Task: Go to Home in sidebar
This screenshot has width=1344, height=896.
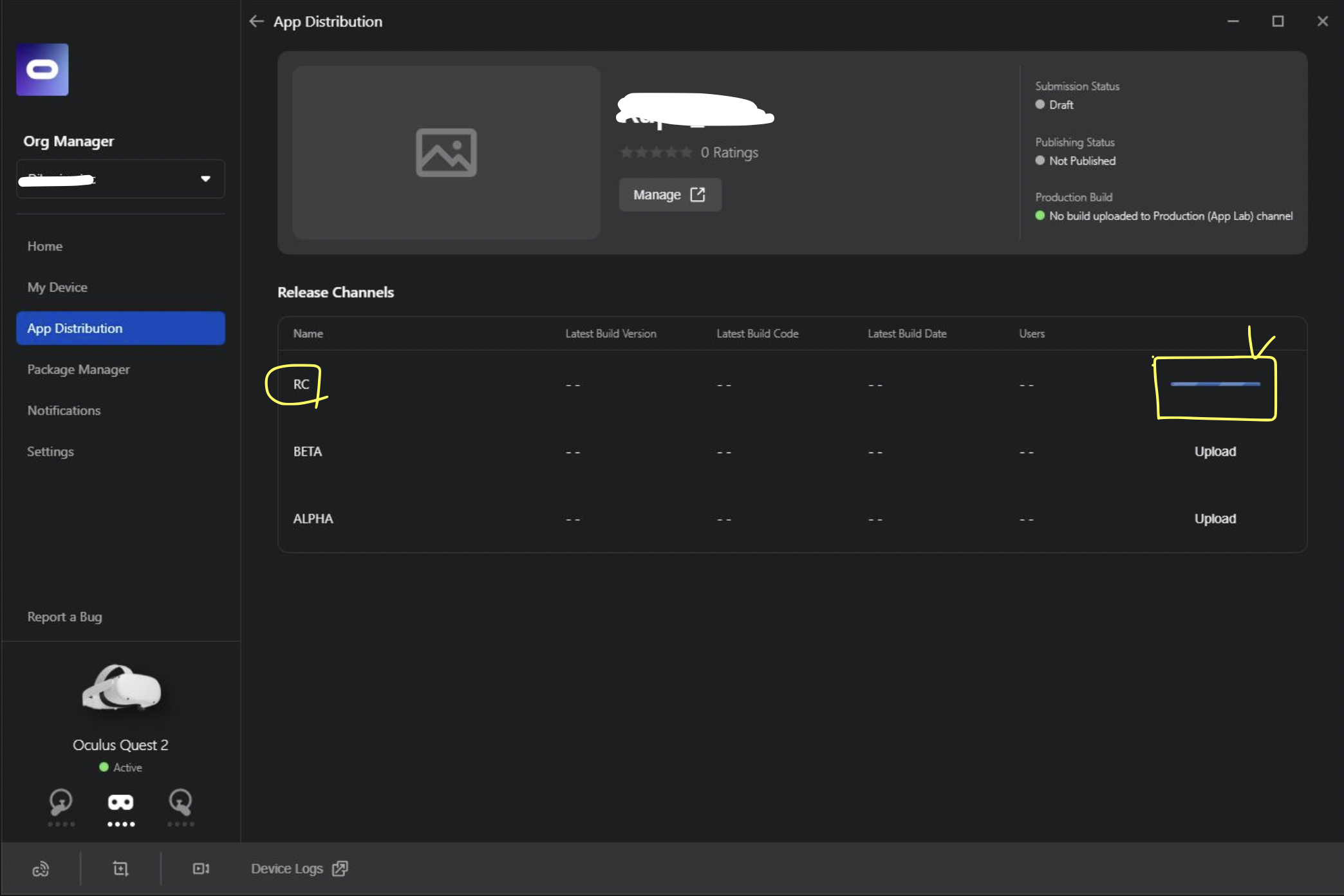Action: click(x=45, y=246)
